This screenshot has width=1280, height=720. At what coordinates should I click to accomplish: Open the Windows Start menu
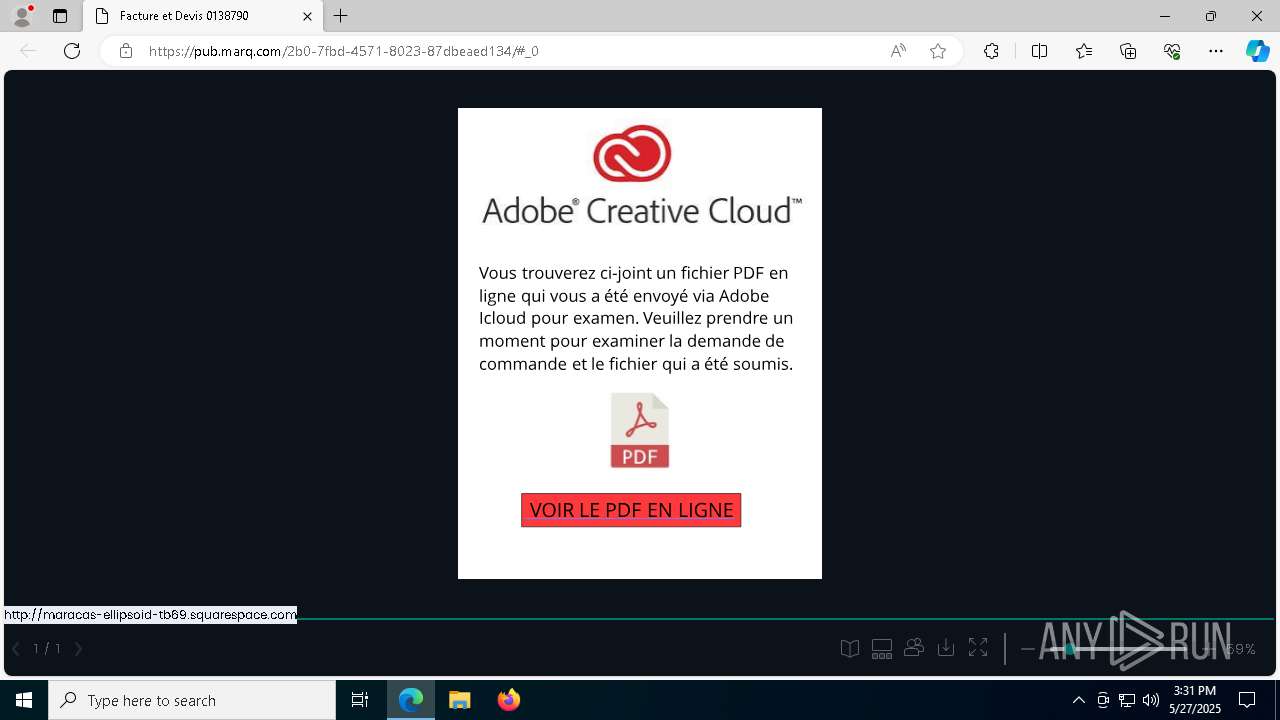(24, 700)
